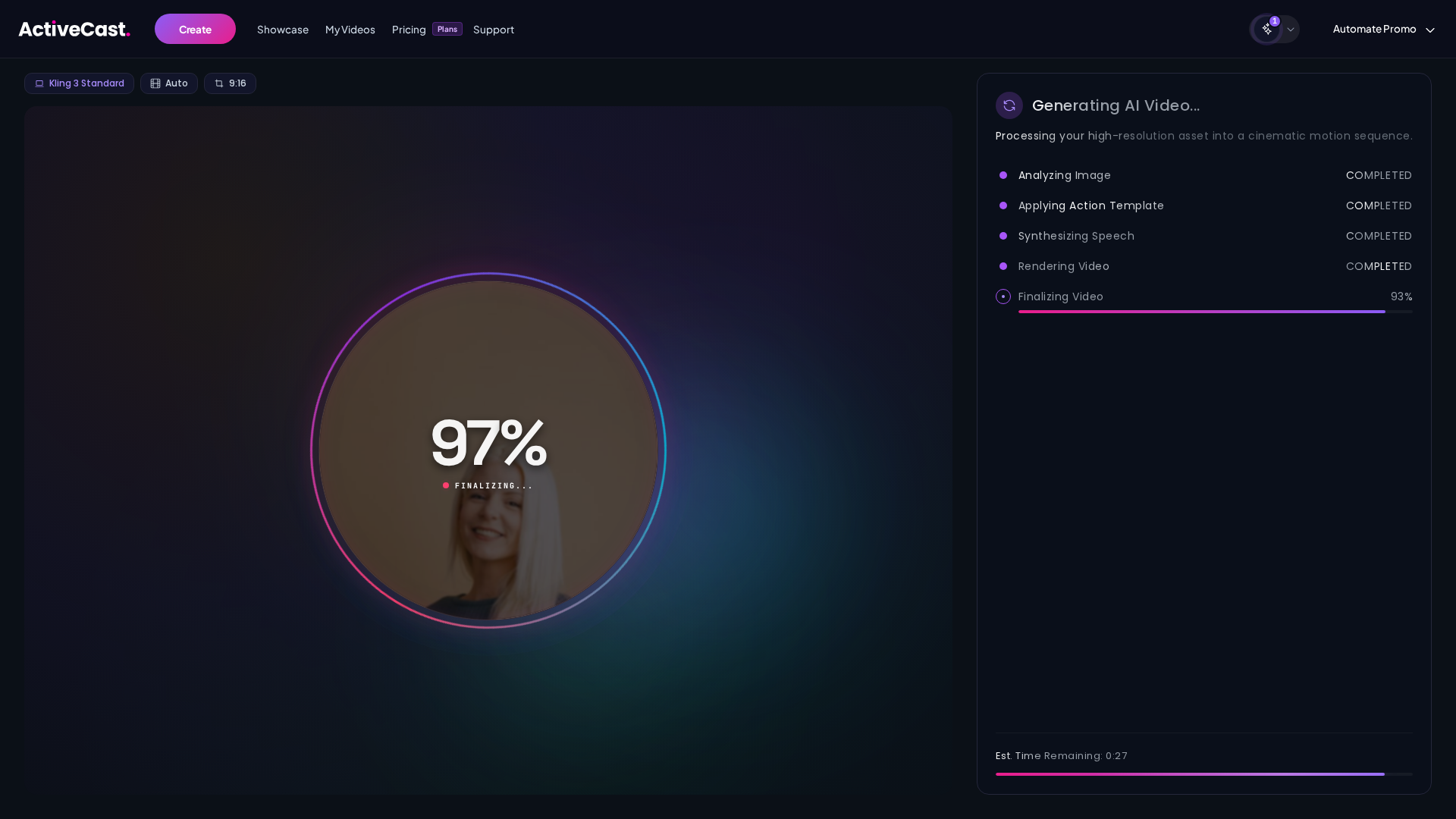The width and height of the screenshot is (1456, 819).
Task: Click the film grid icon beside Auto
Action: 155,83
